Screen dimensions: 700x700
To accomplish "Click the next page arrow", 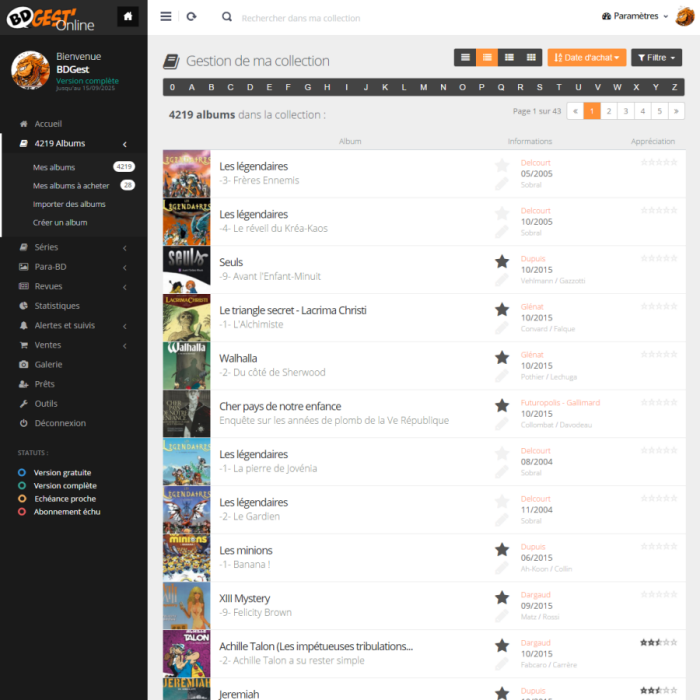I will [x=676, y=111].
